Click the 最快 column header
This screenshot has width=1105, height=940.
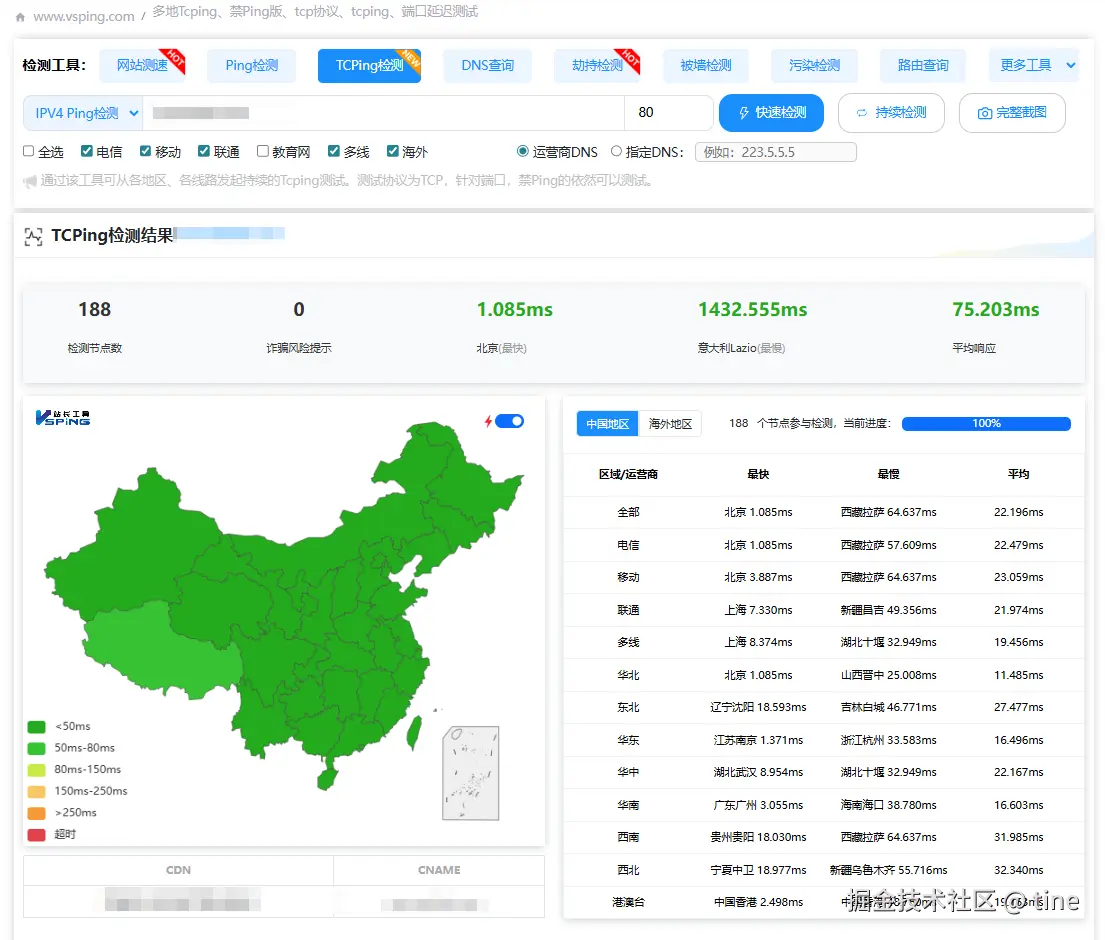(x=758, y=474)
